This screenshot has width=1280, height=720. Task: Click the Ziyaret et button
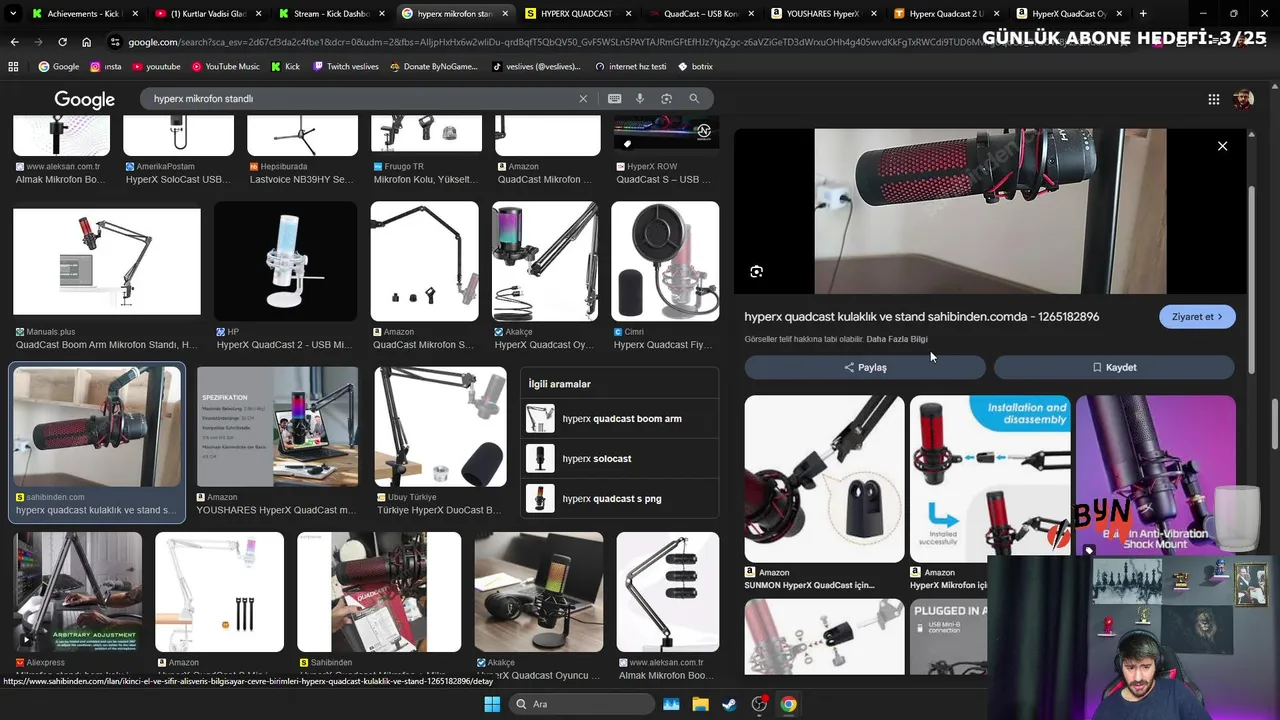click(1197, 317)
